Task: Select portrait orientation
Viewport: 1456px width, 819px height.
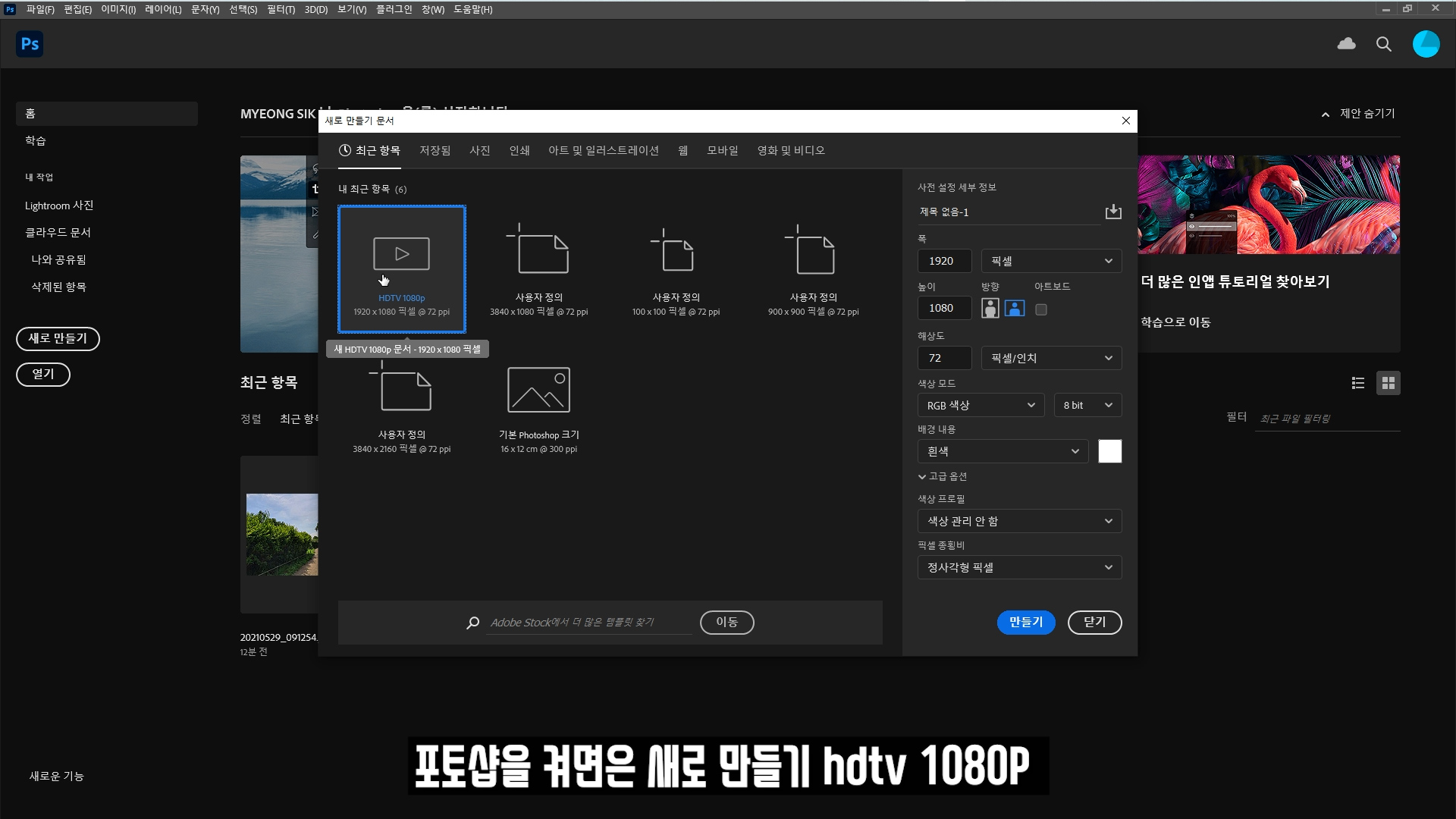Action: pyautogui.click(x=990, y=308)
